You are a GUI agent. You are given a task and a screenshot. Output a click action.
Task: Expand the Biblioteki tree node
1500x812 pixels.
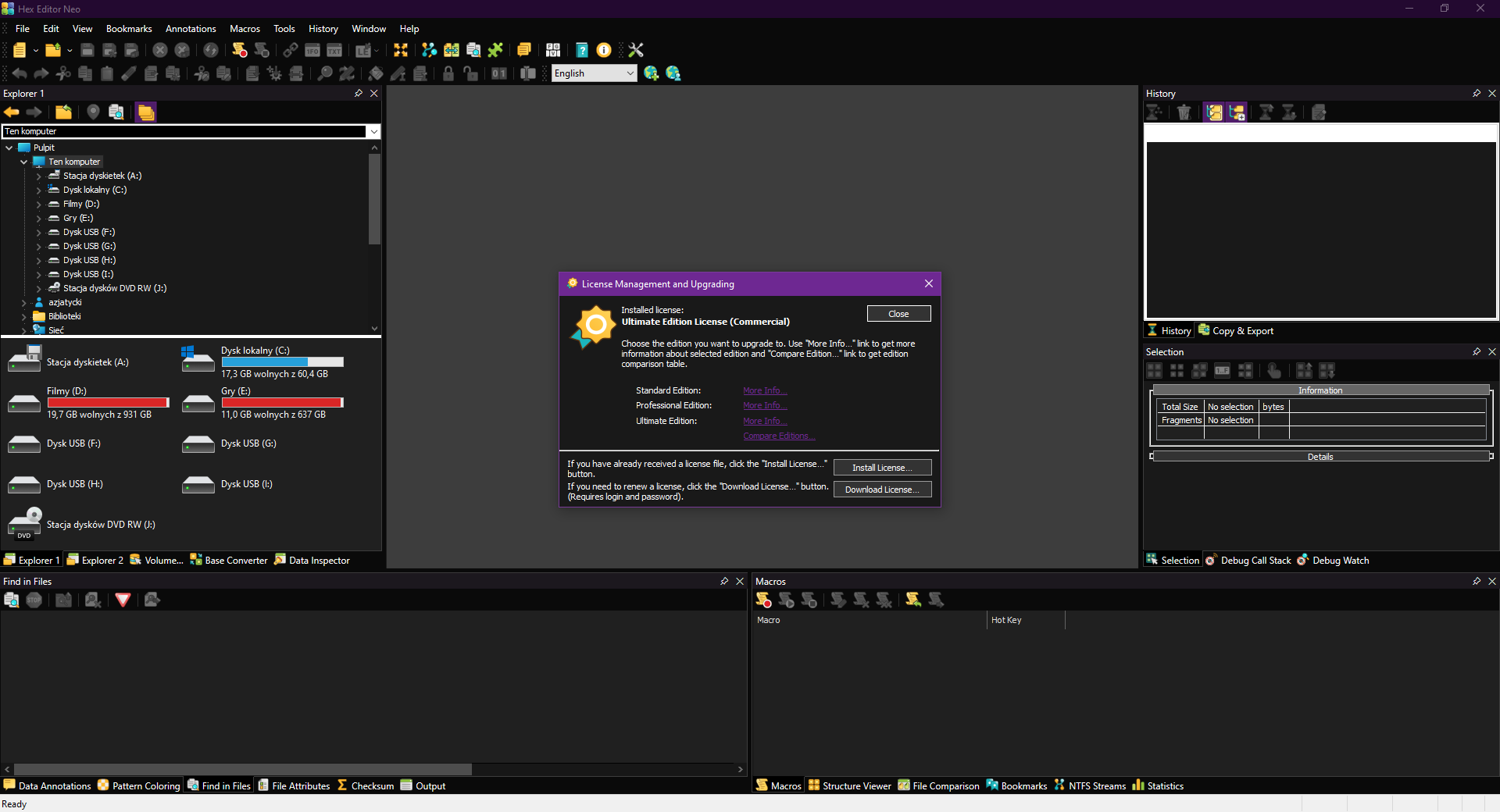coord(24,316)
